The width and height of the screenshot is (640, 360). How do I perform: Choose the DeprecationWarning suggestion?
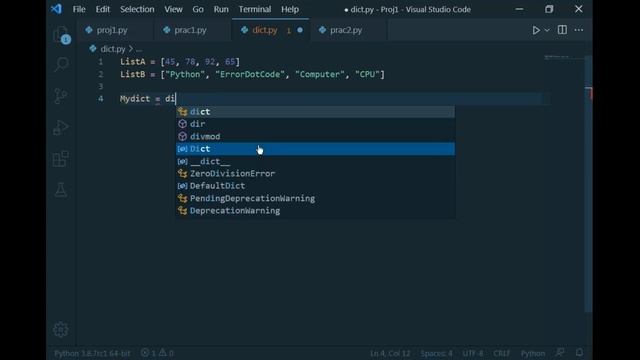[315, 211]
